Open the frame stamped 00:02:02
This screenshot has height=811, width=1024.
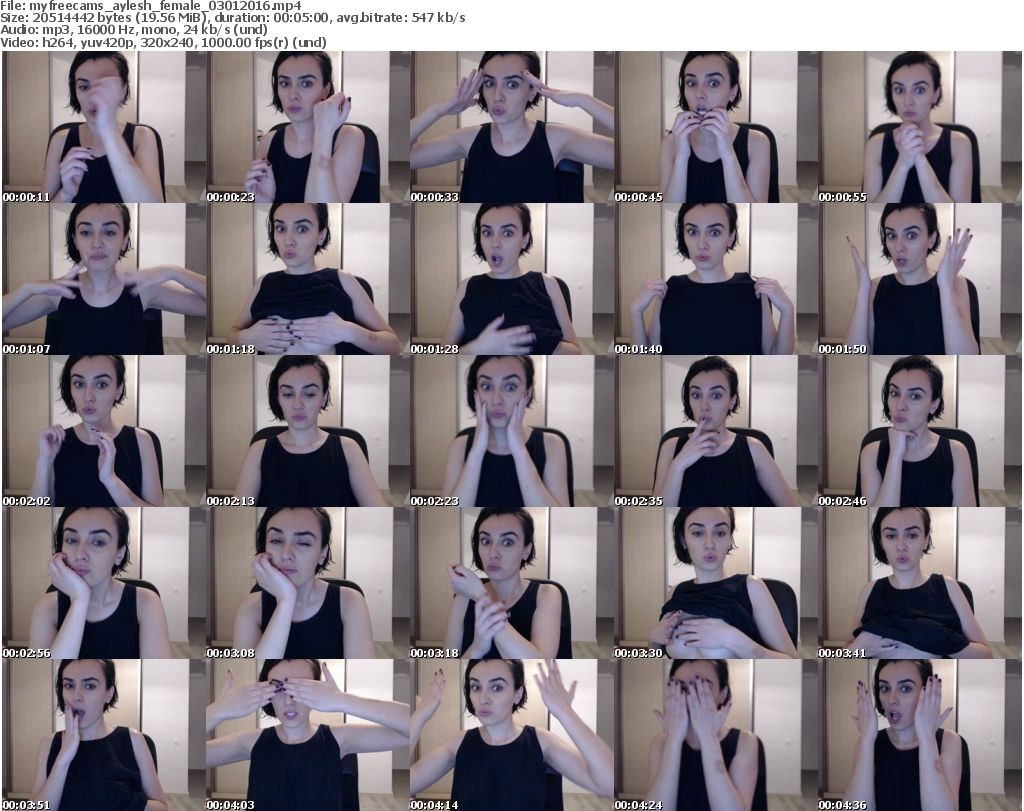104,431
